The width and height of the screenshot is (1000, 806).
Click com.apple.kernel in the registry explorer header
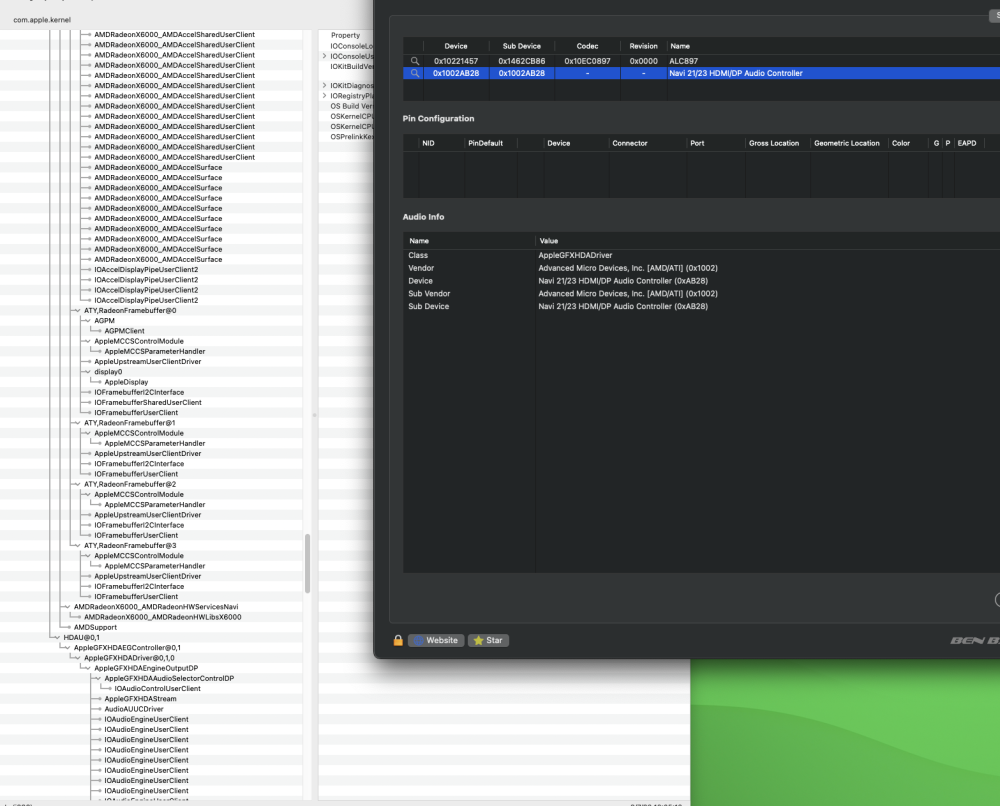[42, 20]
